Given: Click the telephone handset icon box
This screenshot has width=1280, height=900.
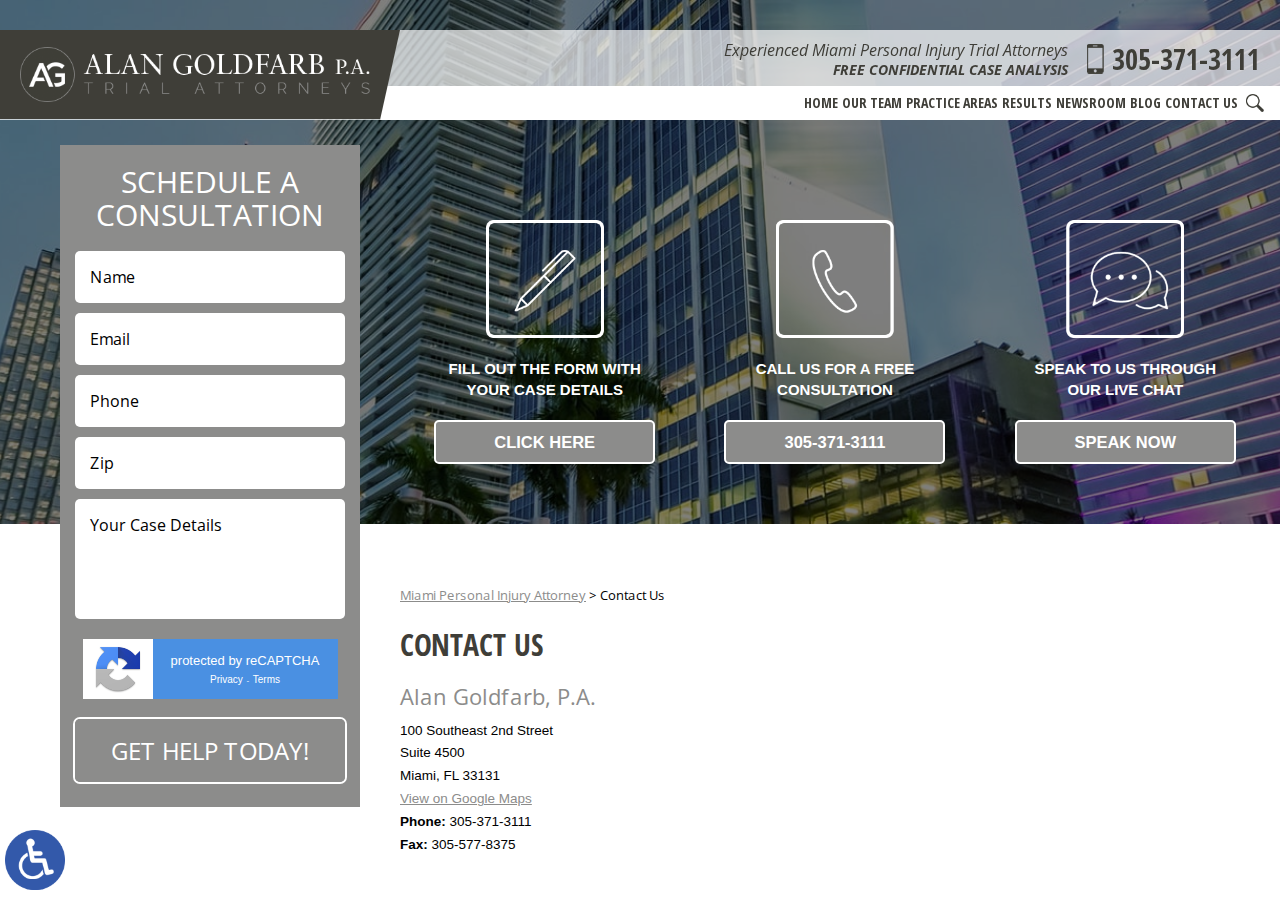Looking at the screenshot, I should (x=835, y=279).
